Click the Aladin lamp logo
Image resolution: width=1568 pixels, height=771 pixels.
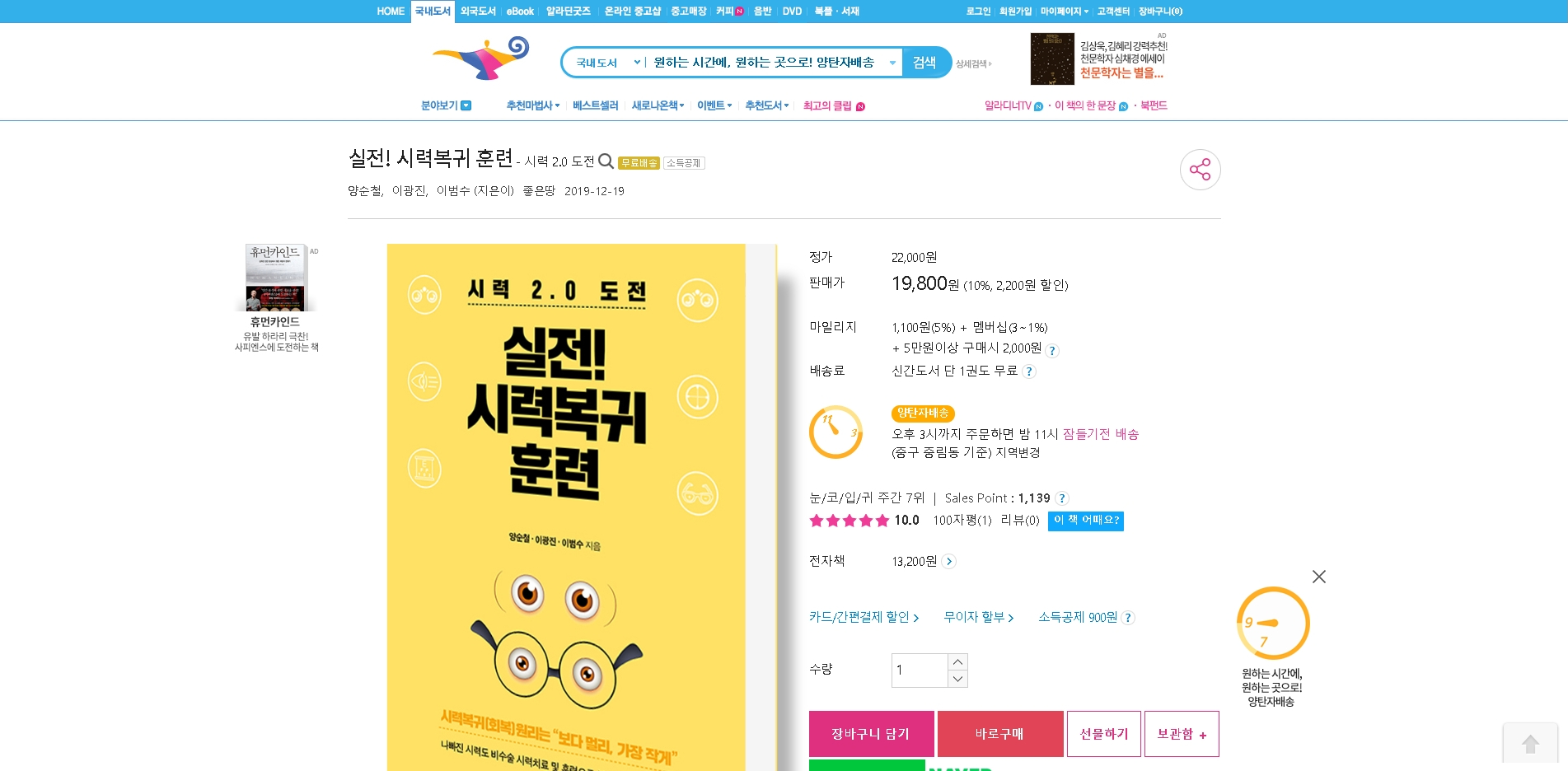[x=481, y=58]
